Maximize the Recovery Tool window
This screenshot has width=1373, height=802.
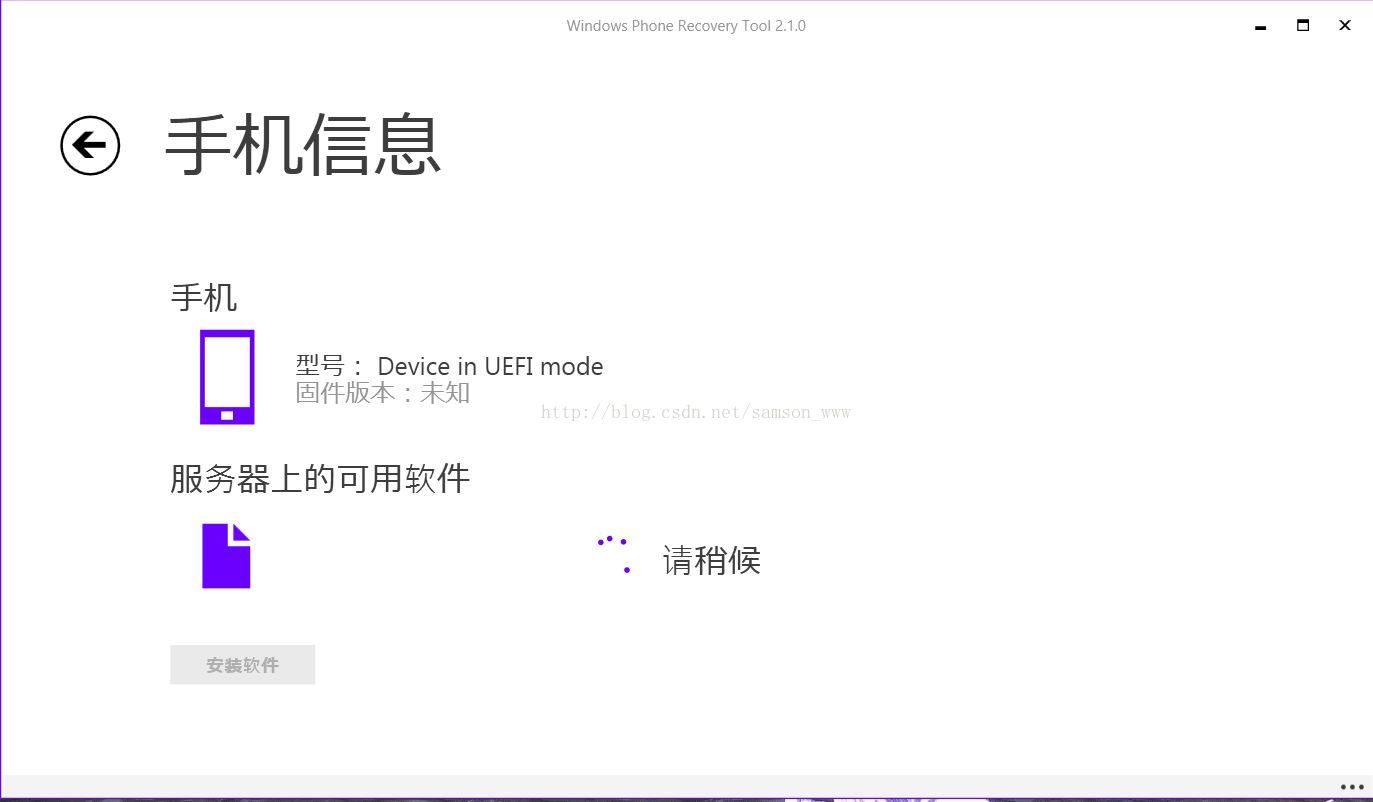pyautogui.click(x=1303, y=26)
